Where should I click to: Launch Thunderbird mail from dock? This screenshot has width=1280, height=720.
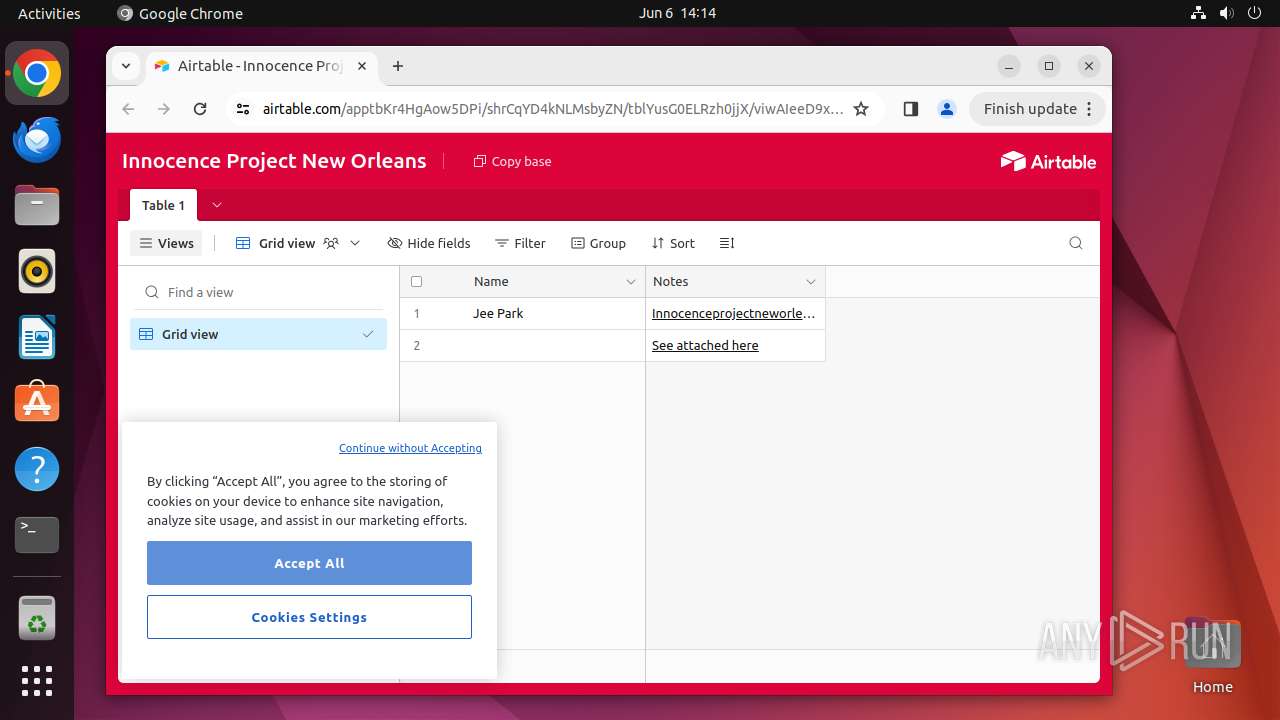tap(37, 139)
